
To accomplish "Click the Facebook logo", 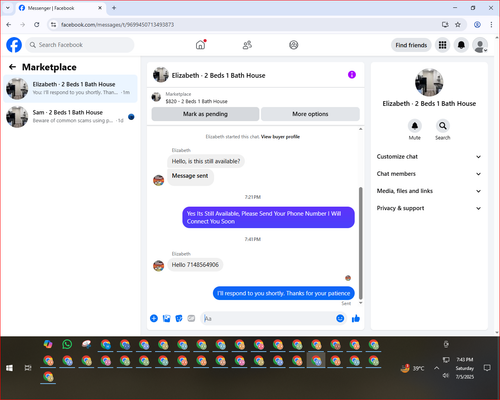I will pos(14,45).
